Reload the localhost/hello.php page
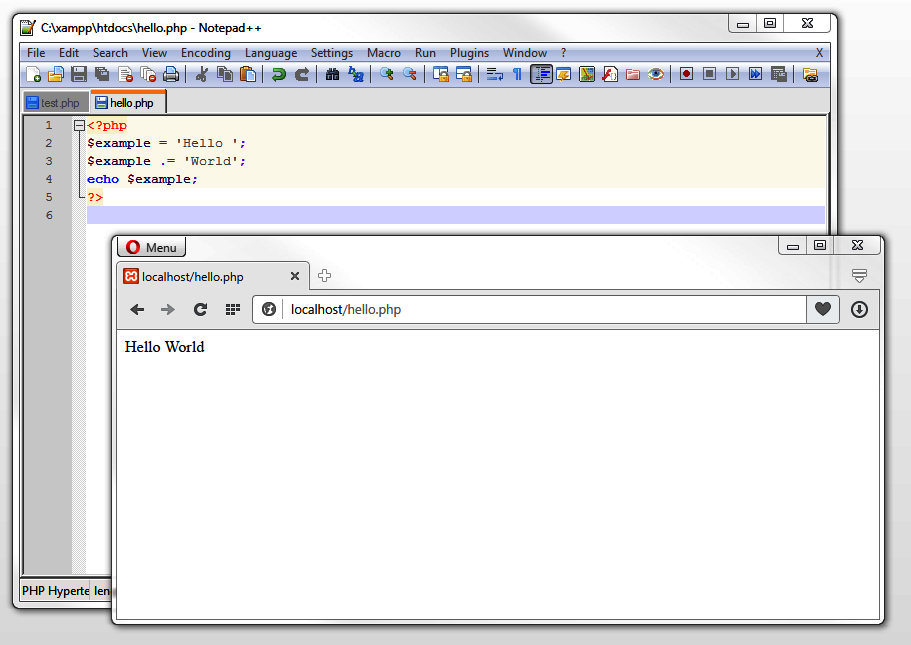The width and height of the screenshot is (911, 645). tap(200, 309)
